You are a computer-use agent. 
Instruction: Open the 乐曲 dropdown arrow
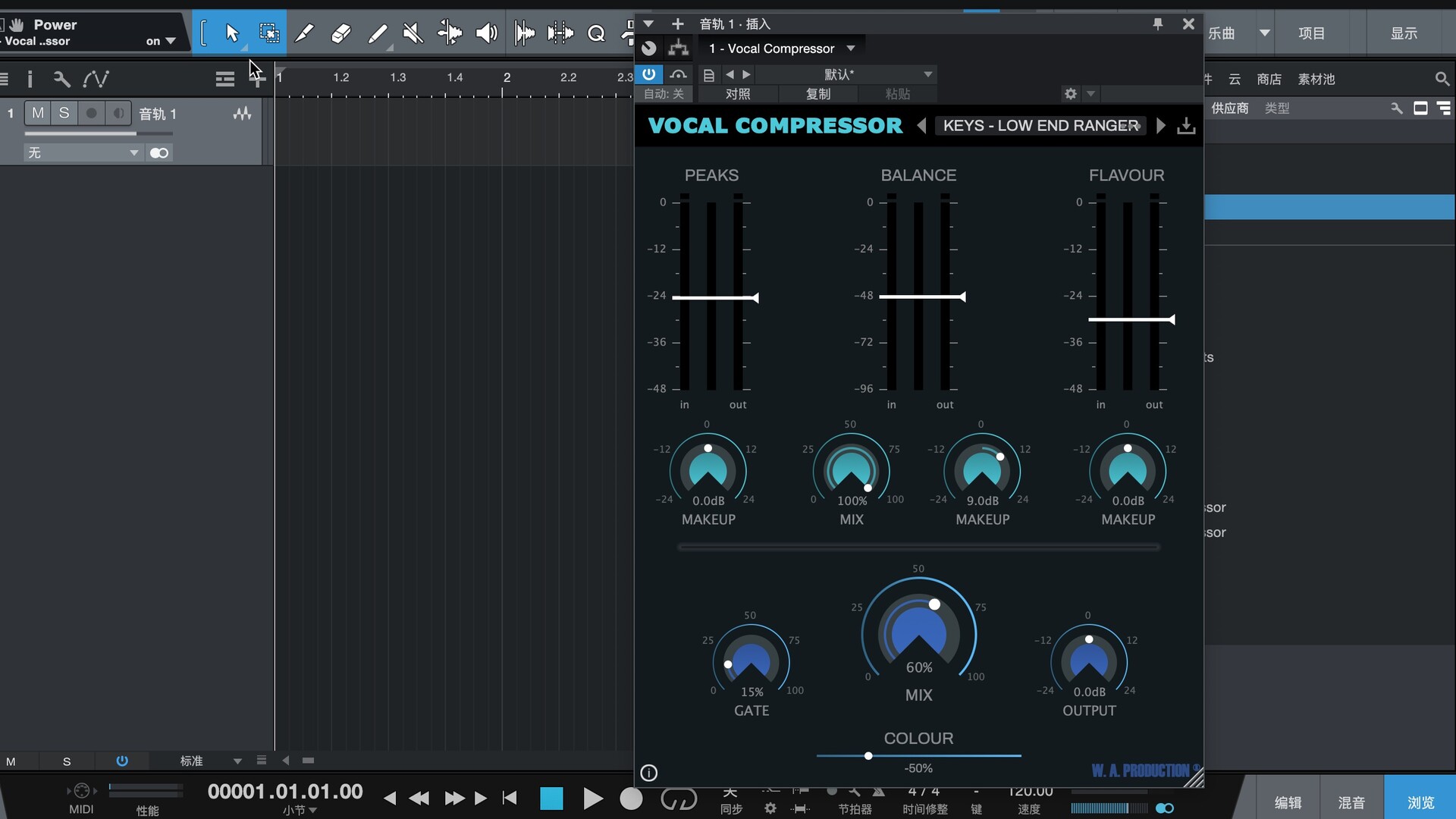(x=1264, y=33)
